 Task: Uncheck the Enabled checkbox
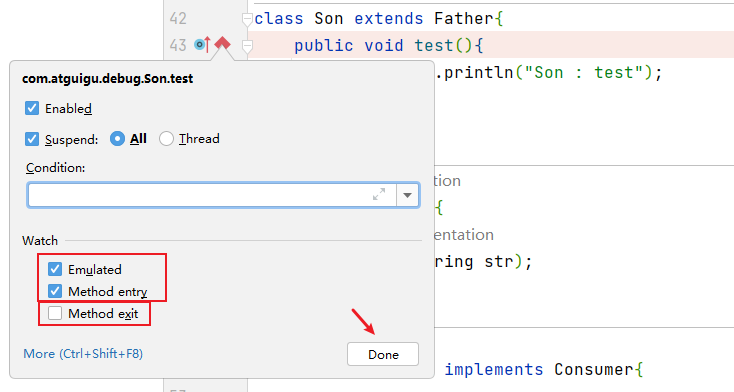coord(32,108)
